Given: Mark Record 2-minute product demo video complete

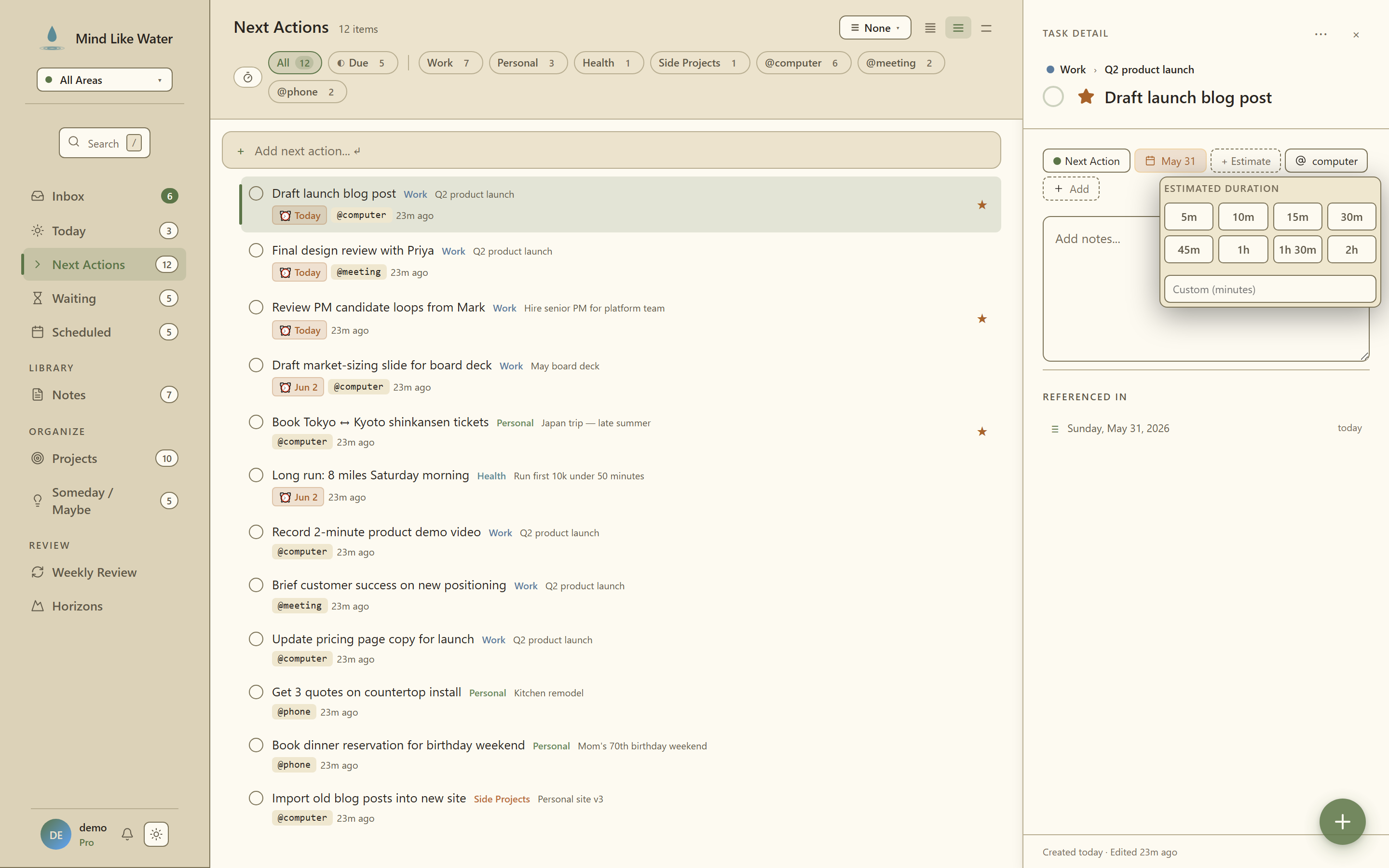Looking at the screenshot, I should point(256,531).
